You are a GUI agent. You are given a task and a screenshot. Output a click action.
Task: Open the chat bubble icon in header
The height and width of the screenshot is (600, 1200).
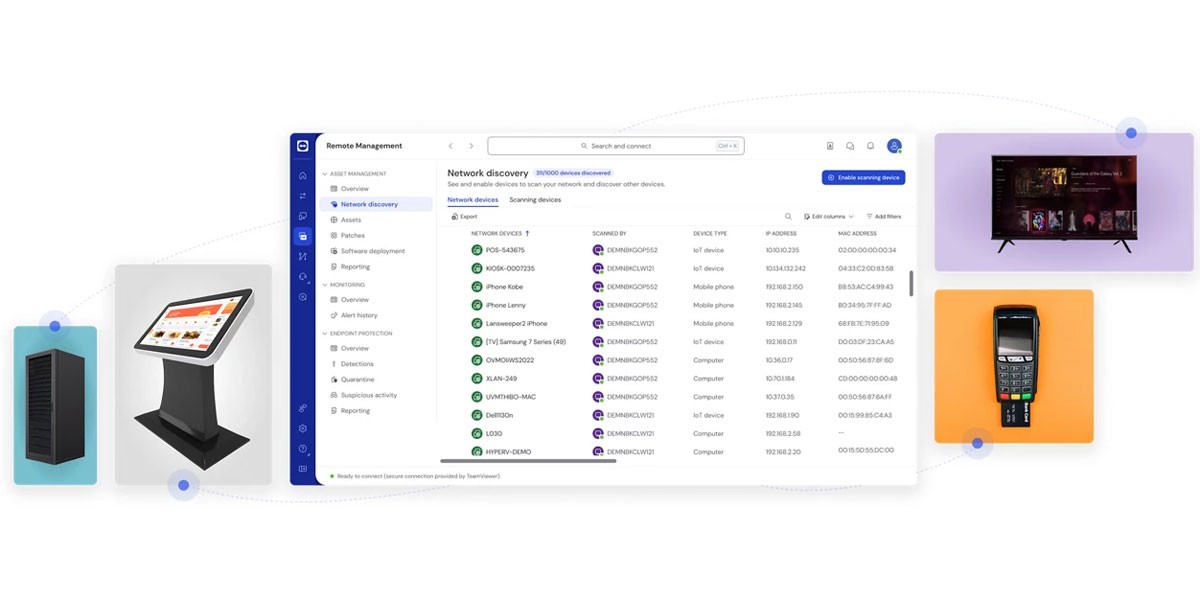point(850,146)
